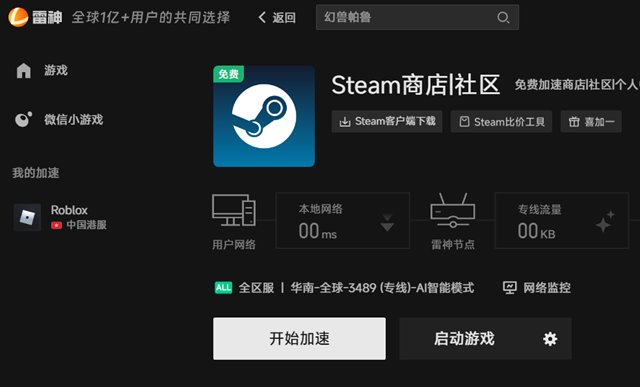Click the price-tool icon in Steam比价工具
640x387 pixels.
click(464, 122)
